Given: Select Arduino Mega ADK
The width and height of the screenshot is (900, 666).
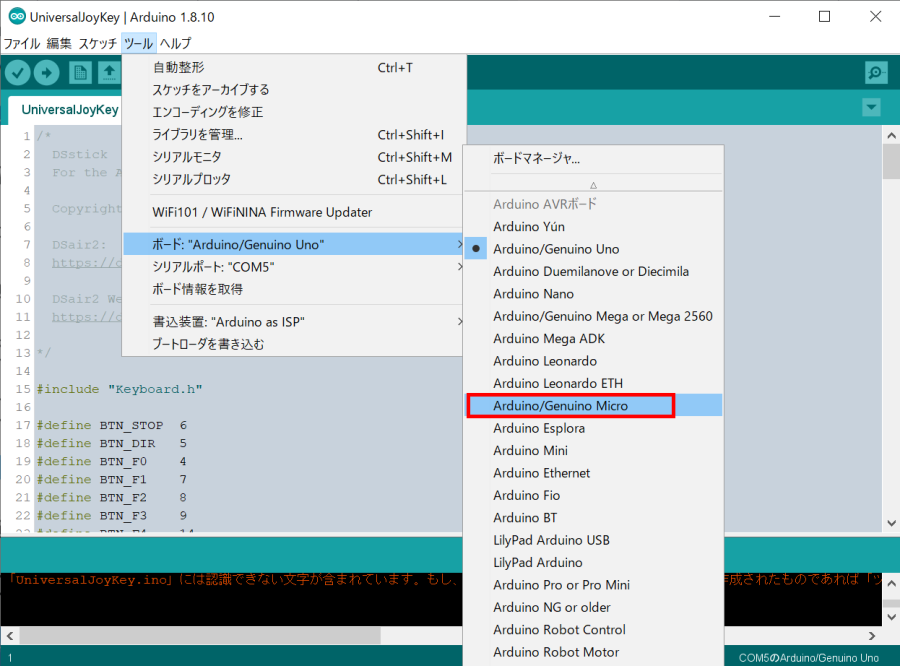Looking at the screenshot, I should 593,338.
